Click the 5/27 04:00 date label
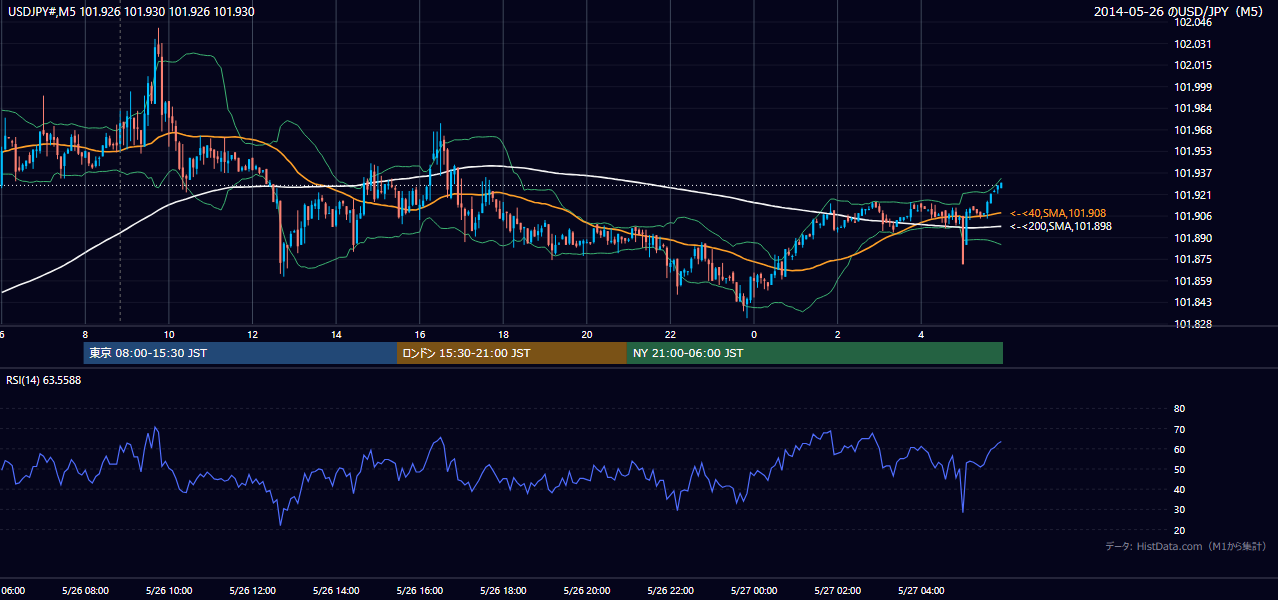The height and width of the screenshot is (600, 1278). pos(921,591)
